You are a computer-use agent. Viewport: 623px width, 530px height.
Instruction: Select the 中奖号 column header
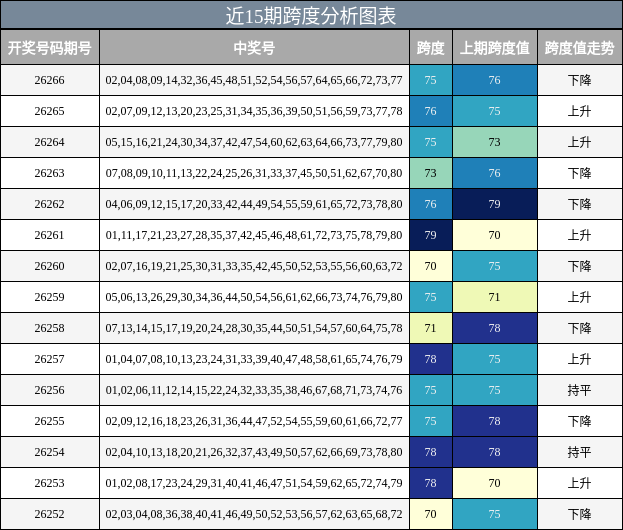(x=254, y=48)
